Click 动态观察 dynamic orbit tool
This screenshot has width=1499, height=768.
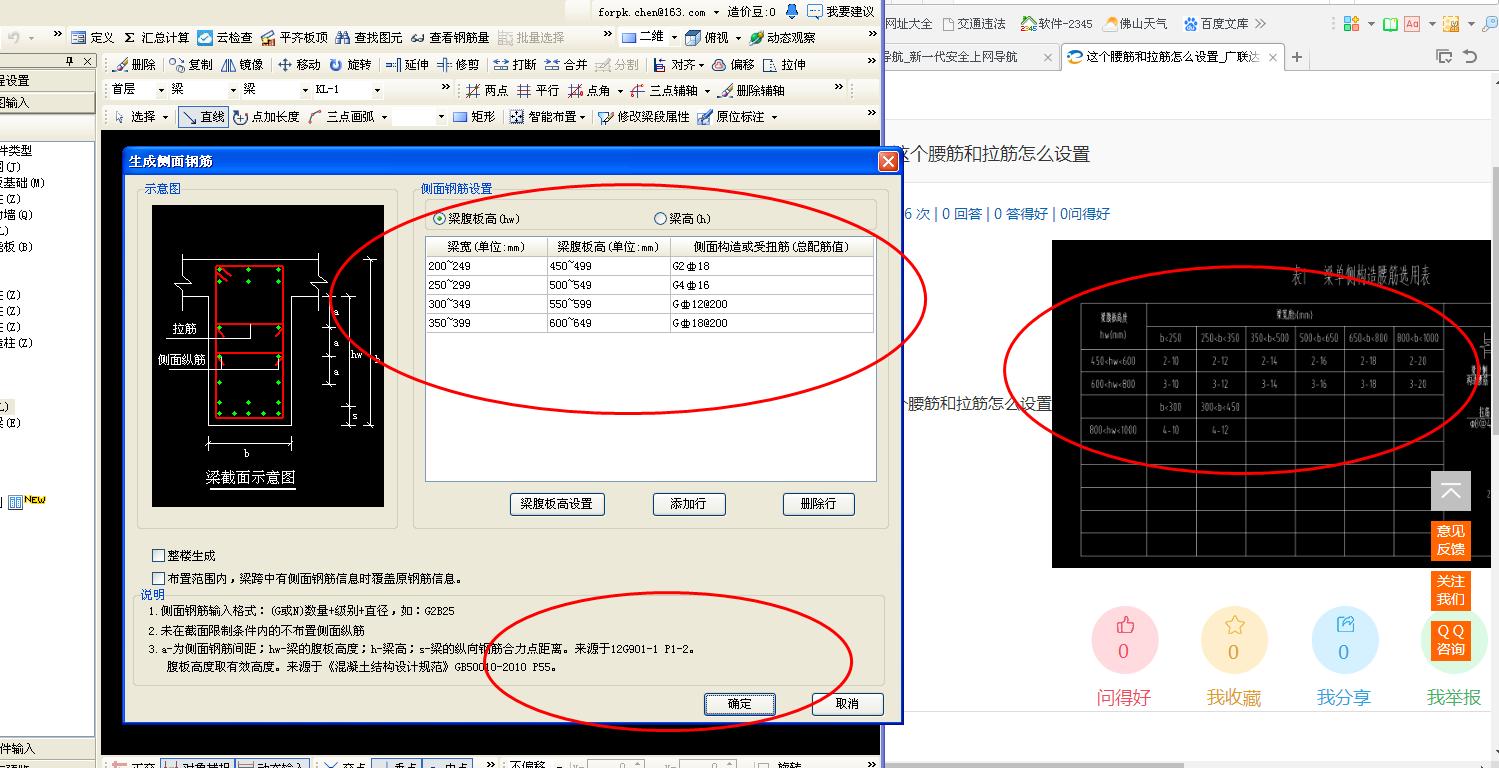[782, 38]
